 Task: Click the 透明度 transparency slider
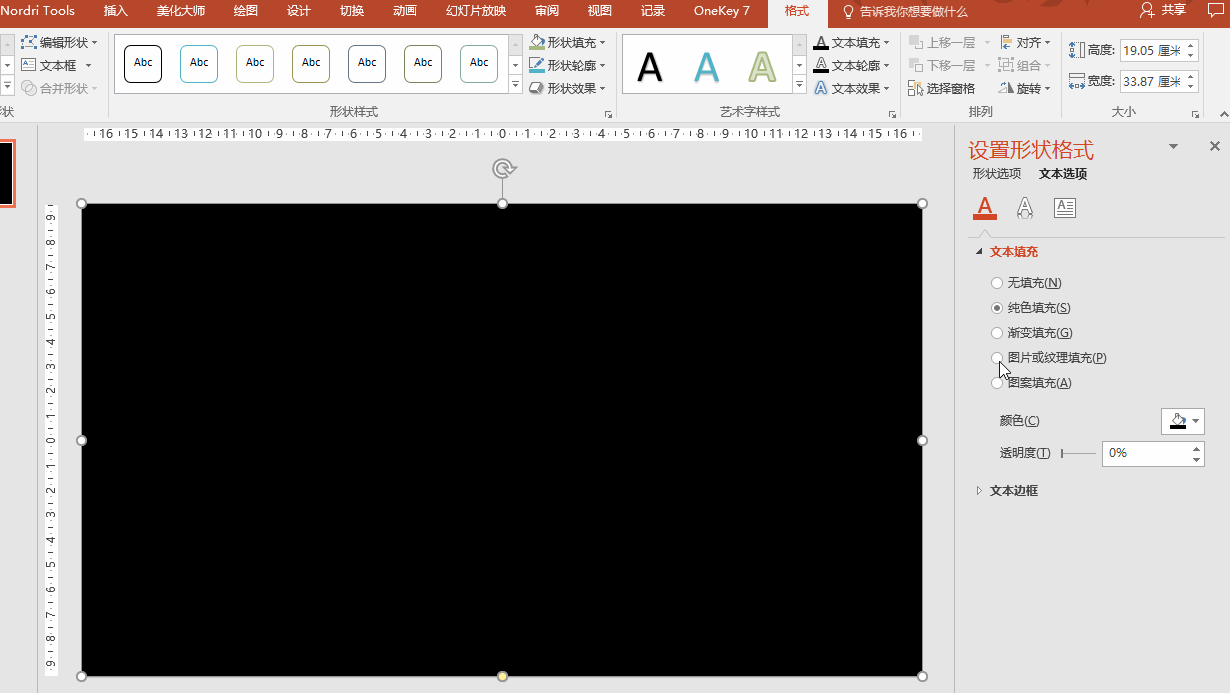click(1078, 454)
